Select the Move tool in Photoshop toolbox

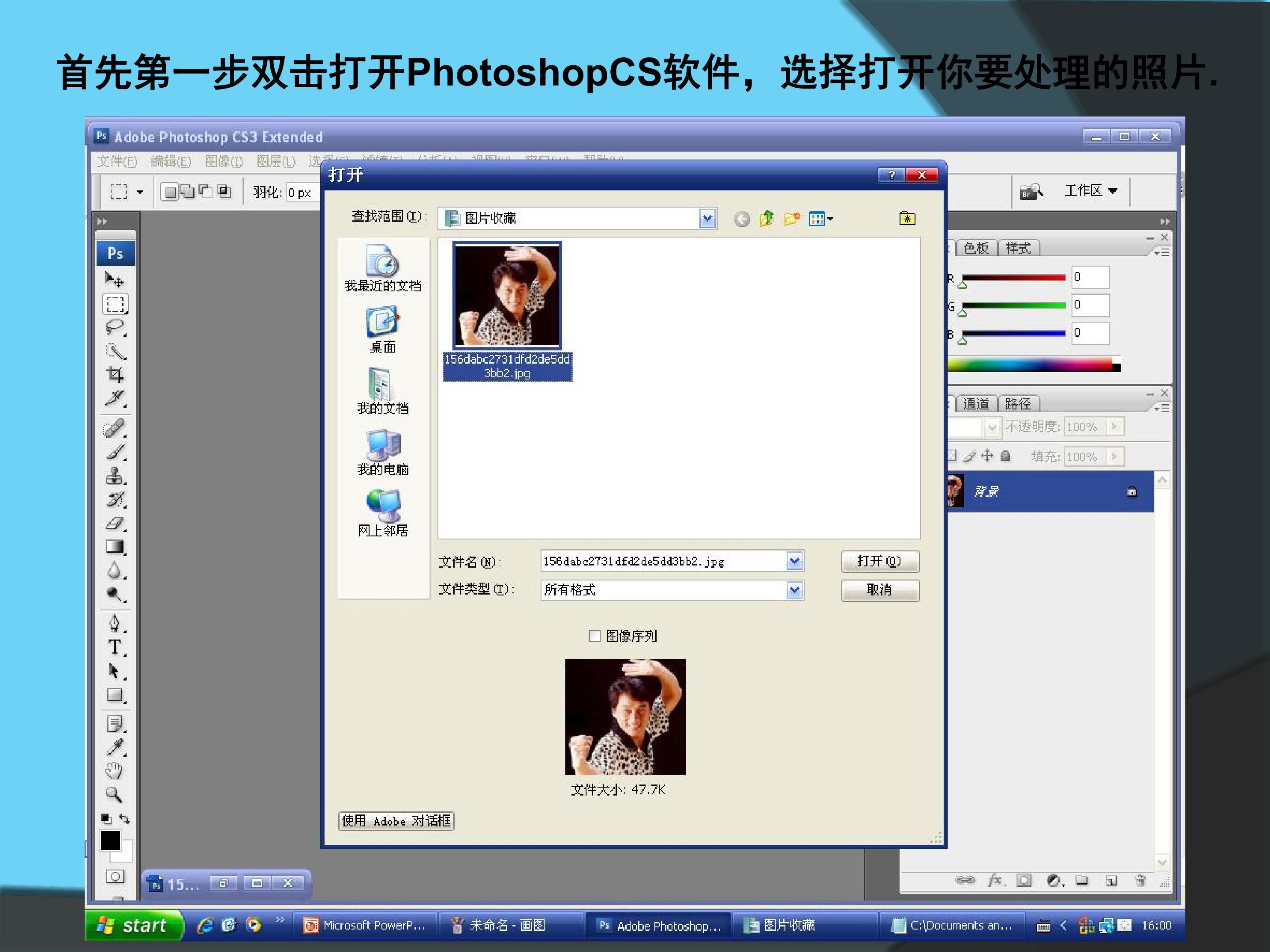(x=115, y=280)
